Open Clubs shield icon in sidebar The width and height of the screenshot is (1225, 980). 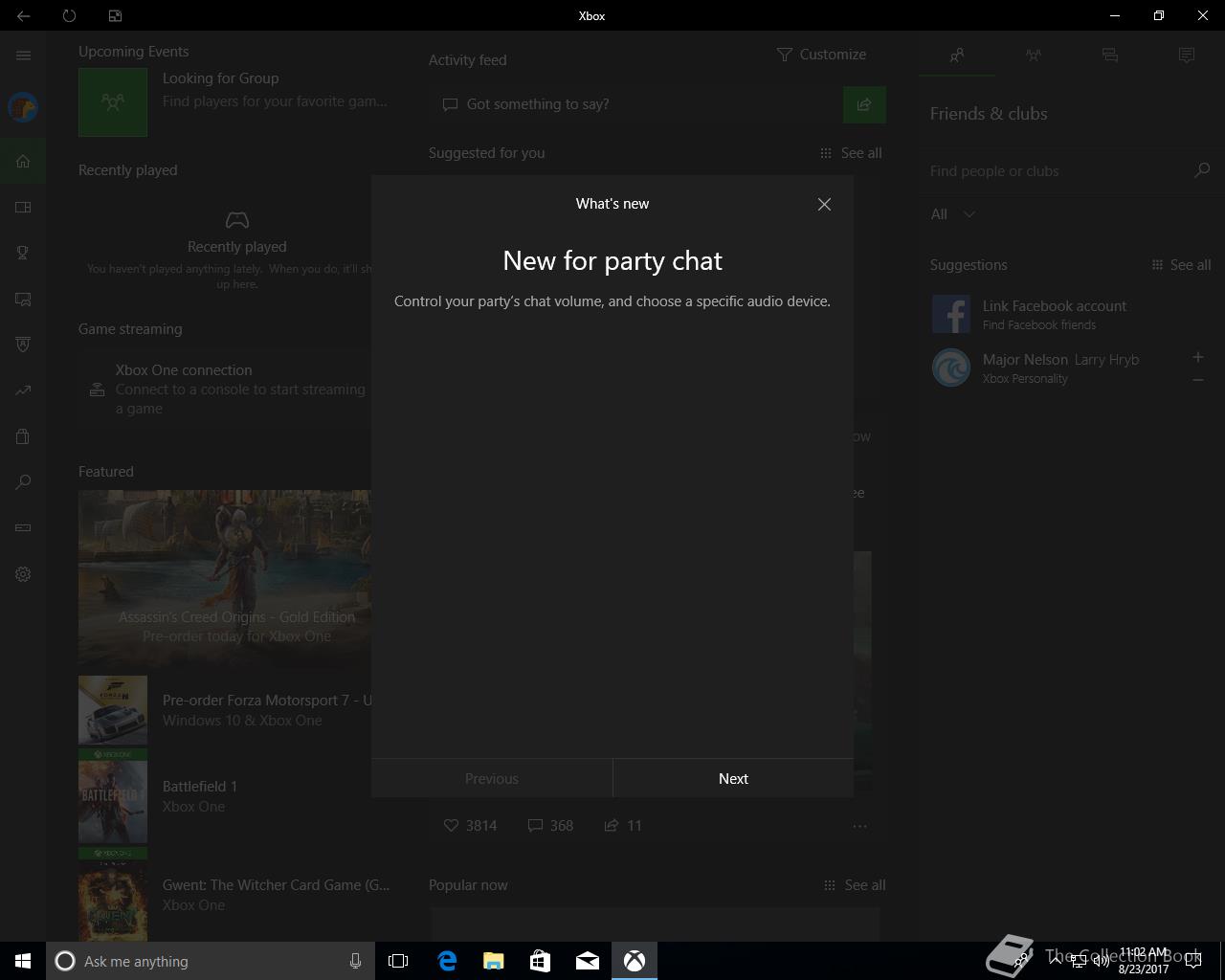(x=23, y=345)
